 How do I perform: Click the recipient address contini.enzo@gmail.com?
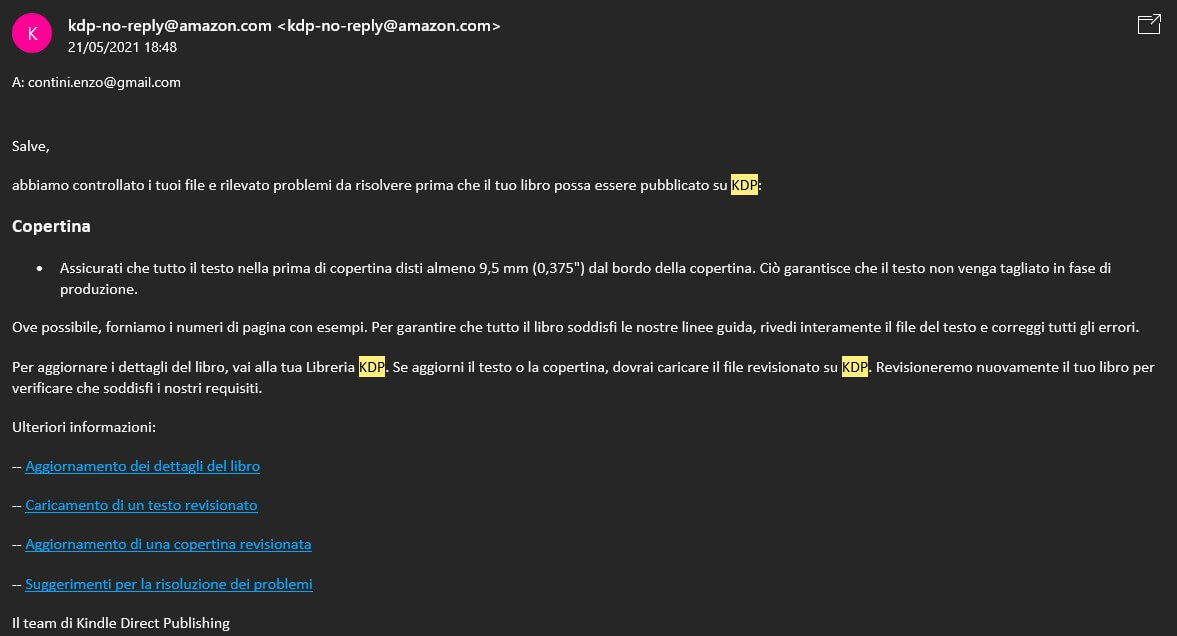pos(104,82)
